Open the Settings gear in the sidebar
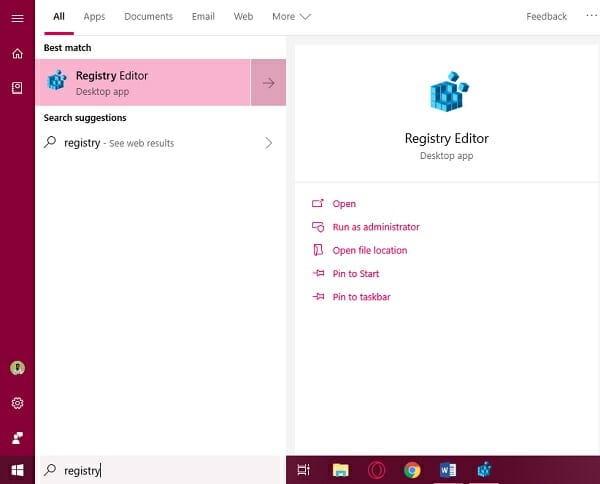This screenshot has height=484, width=600. click(x=17, y=403)
